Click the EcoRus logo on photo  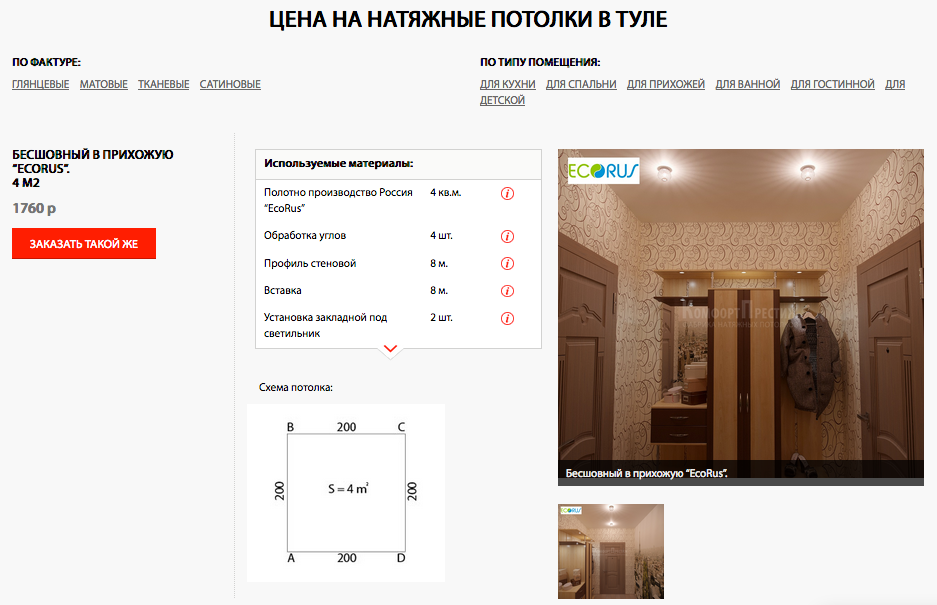tap(603, 171)
